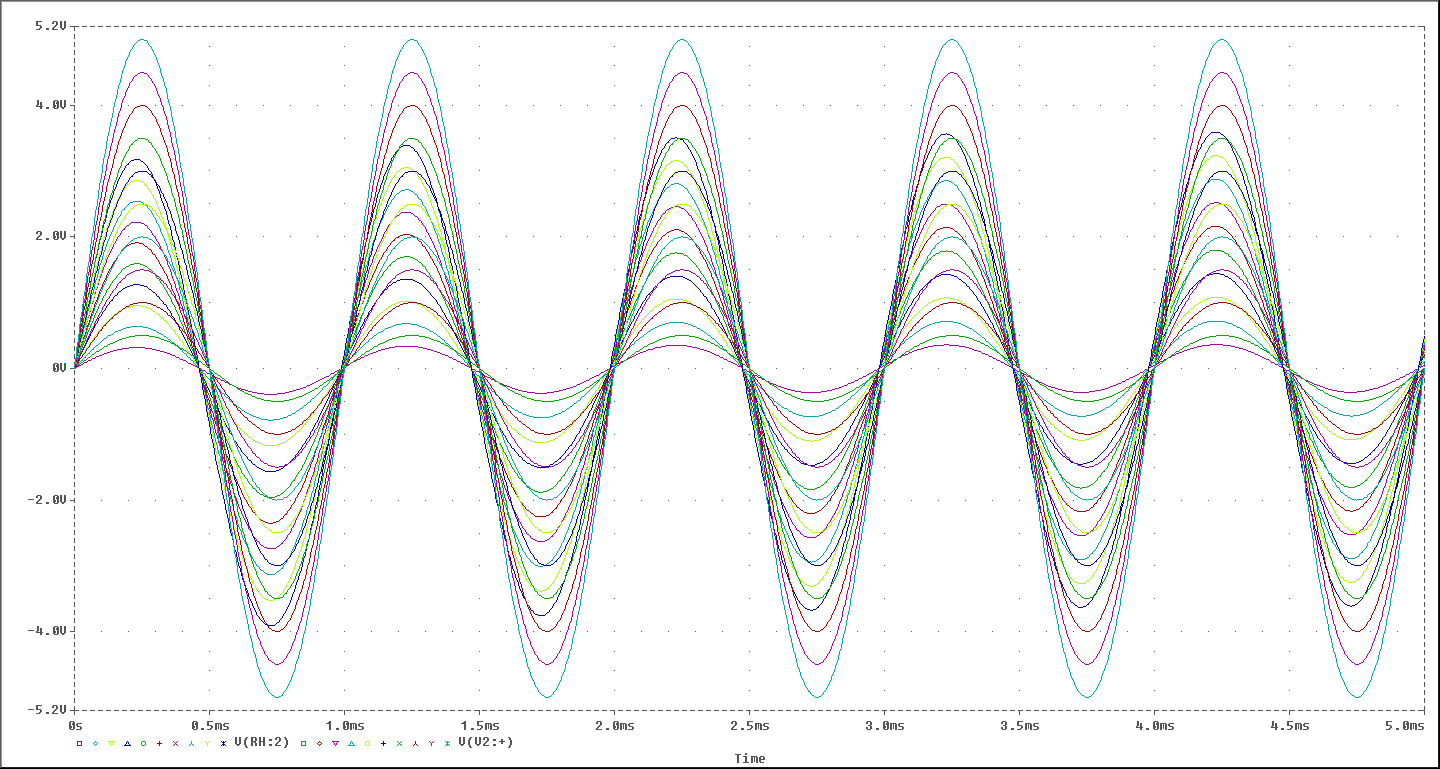Click the -4.0V Y-axis label
Screen dimensions: 1440x769
tap(47, 631)
